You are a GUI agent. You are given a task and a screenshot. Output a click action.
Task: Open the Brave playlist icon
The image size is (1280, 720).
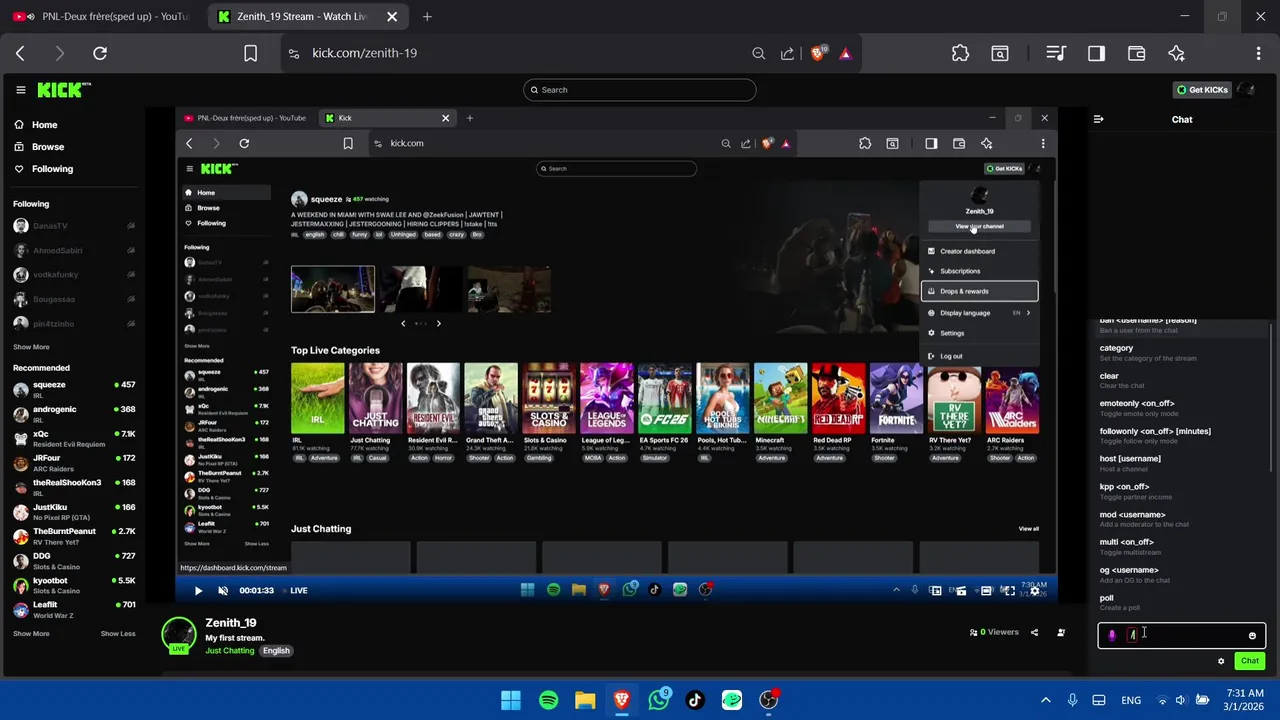(x=1056, y=53)
